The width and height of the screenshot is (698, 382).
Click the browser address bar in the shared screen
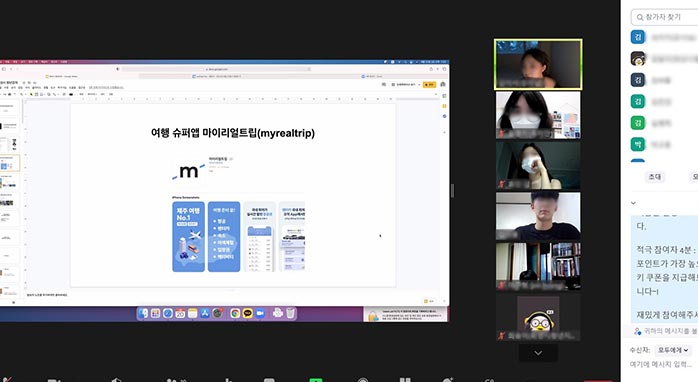[x=216, y=69]
